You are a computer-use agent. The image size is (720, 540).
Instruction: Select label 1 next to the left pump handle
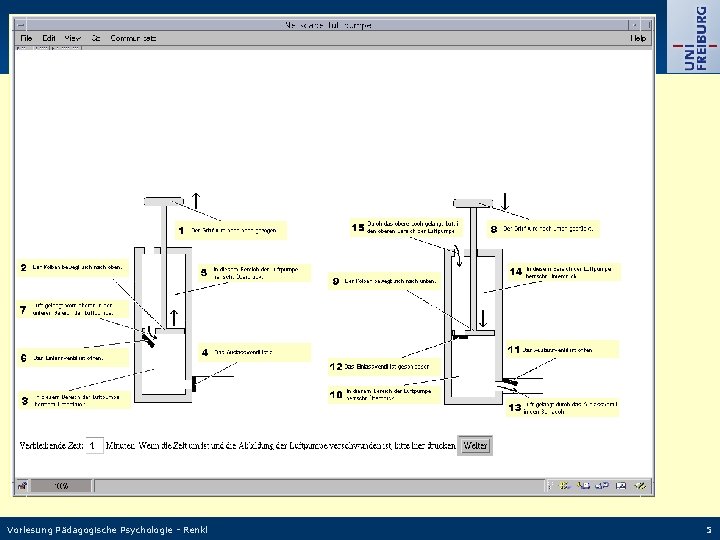pos(231,231)
